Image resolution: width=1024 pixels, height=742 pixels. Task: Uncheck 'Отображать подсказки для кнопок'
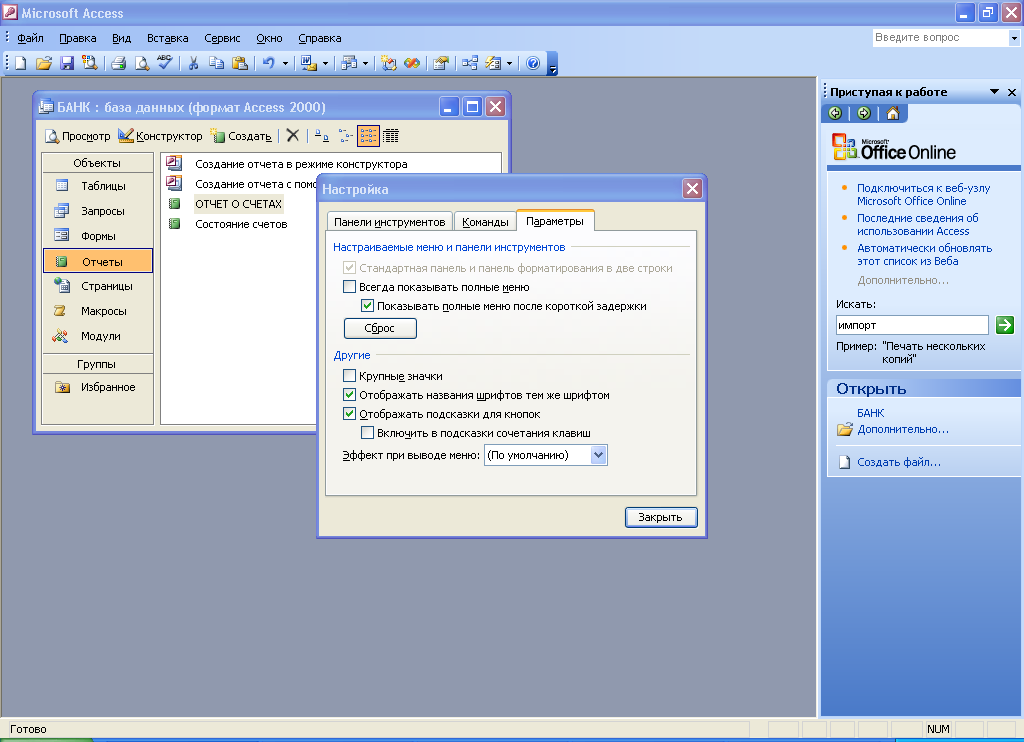[x=349, y=413]
